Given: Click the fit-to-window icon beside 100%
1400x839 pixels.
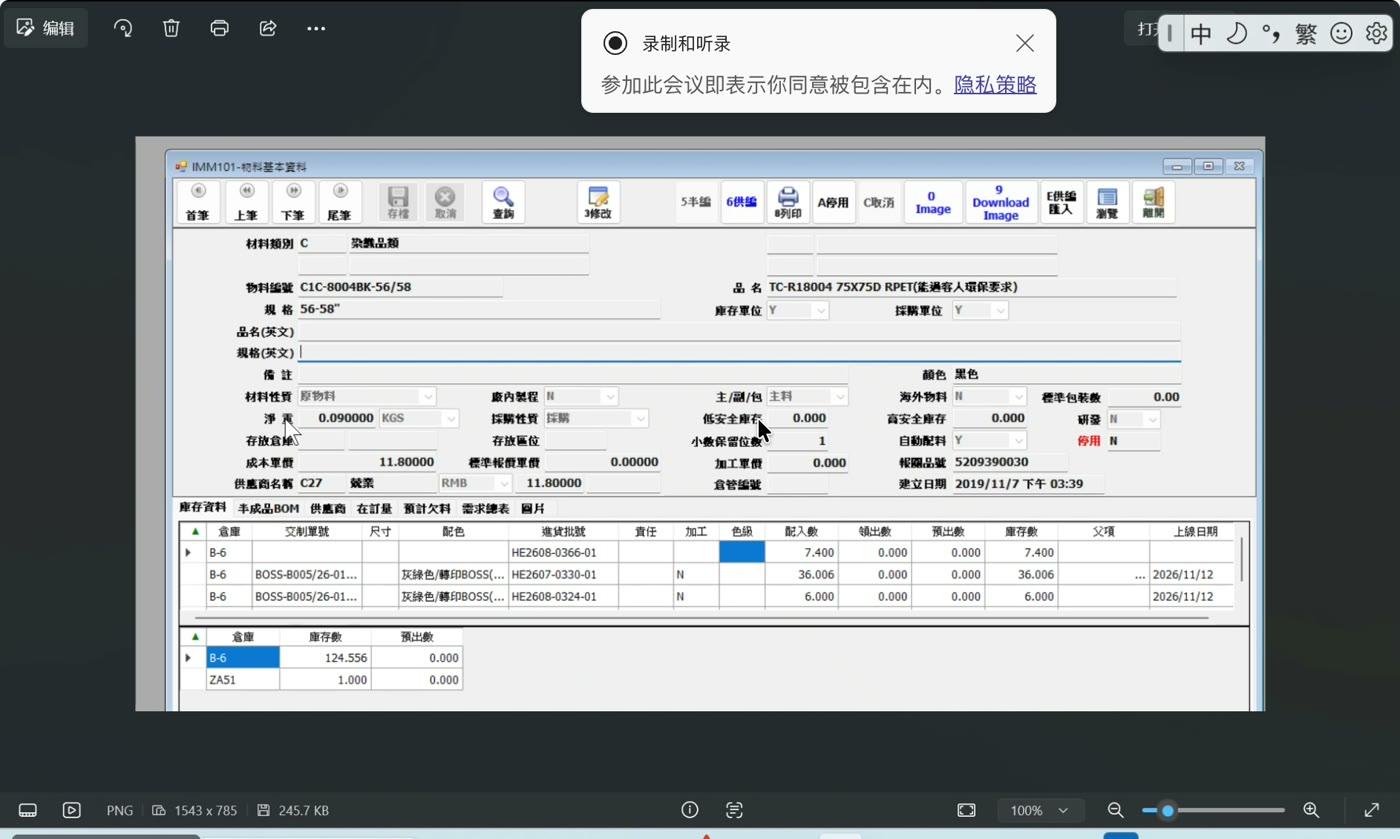Looking at the screenshot, I should click(x=966, y=810).
